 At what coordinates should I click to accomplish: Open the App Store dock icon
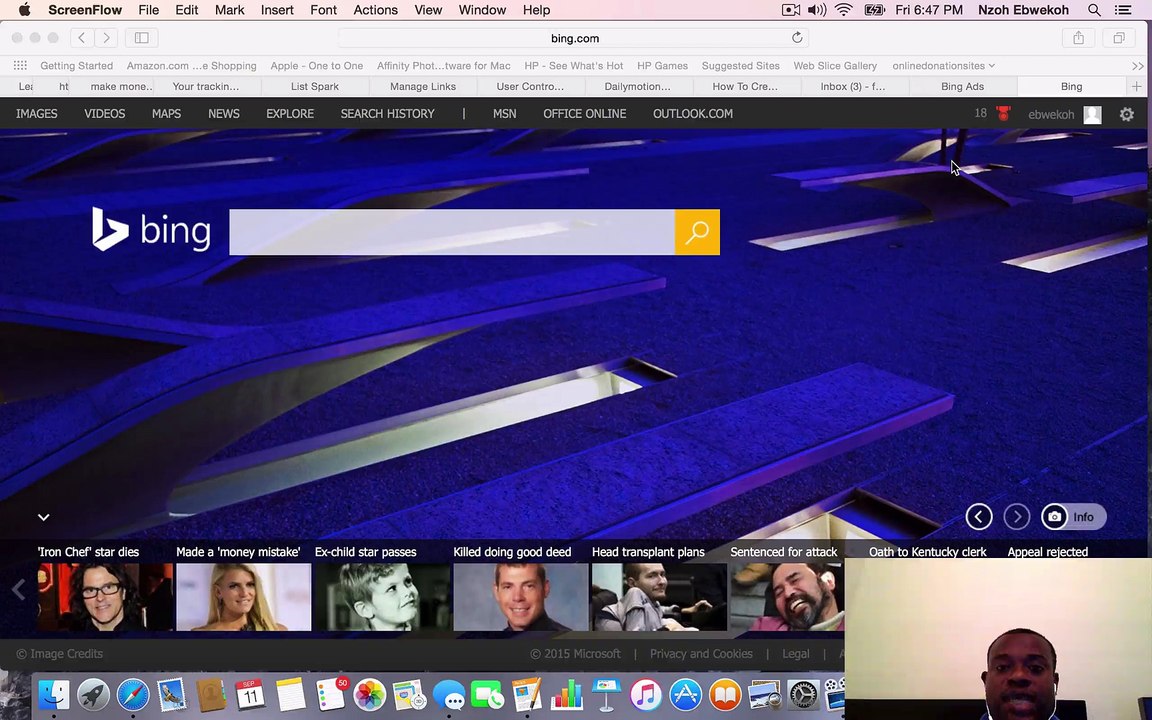pos(685,695)
